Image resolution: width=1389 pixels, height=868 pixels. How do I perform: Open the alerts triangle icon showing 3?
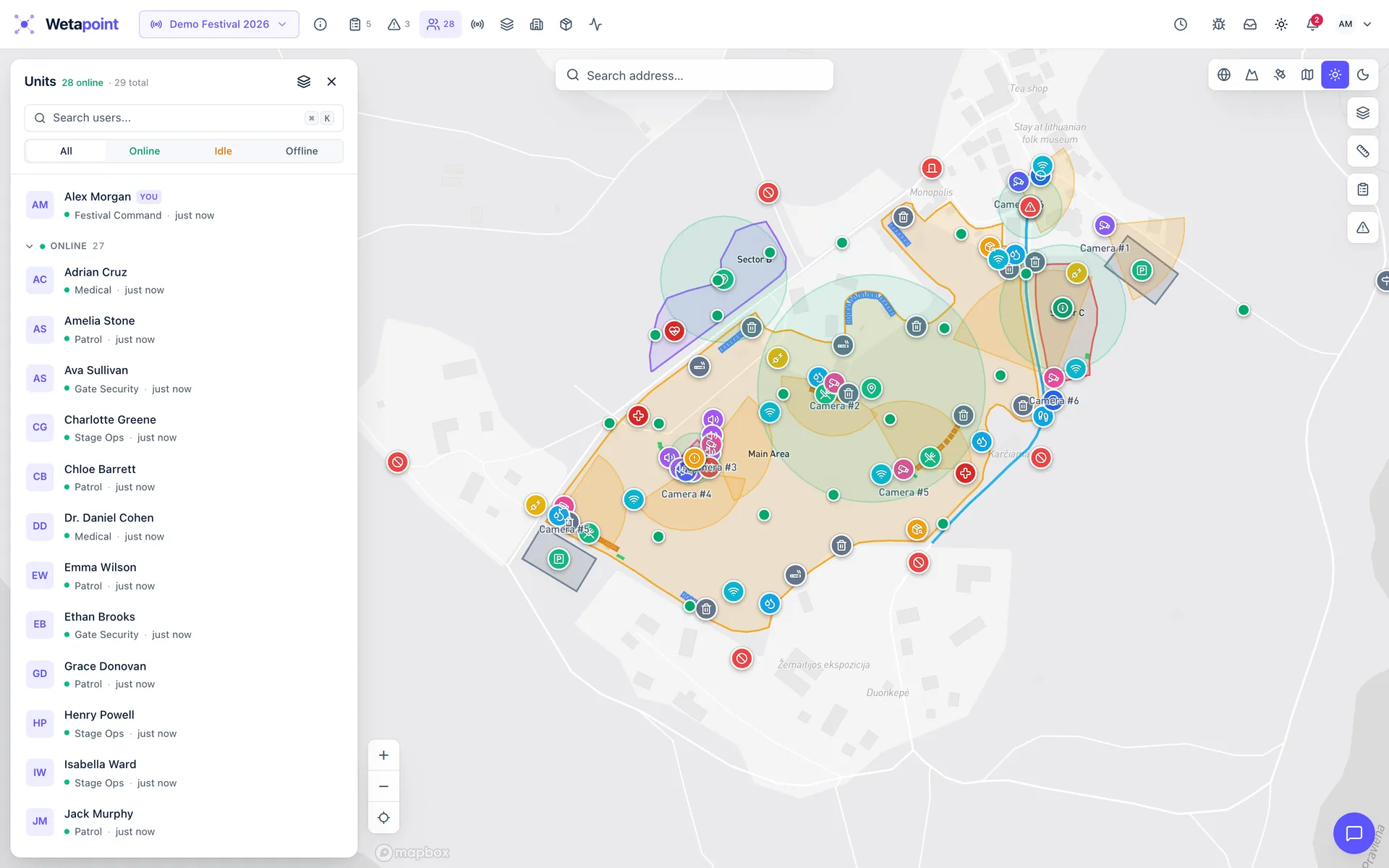tap(399, 24)
